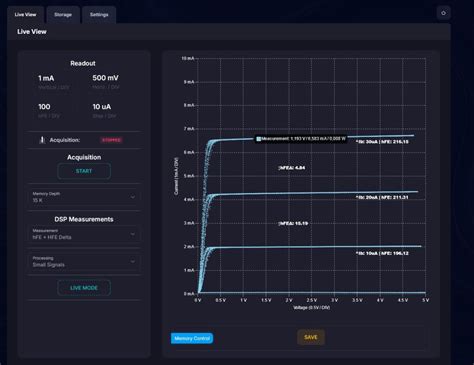Click the hFE 211.31 curve label
Image resolution: width=474 pixels, height=365 pixels.
(x=382, y=197)
